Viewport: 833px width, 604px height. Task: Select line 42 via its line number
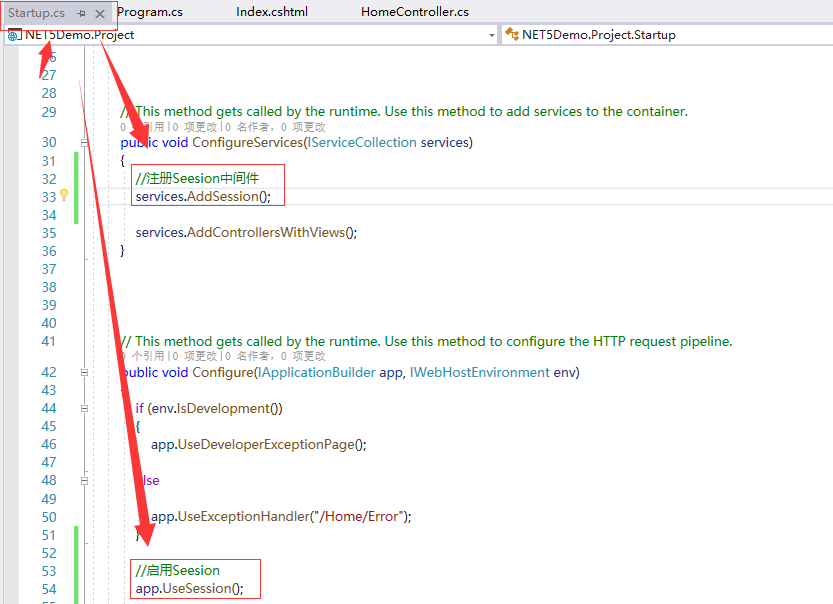tap(48, 372)
